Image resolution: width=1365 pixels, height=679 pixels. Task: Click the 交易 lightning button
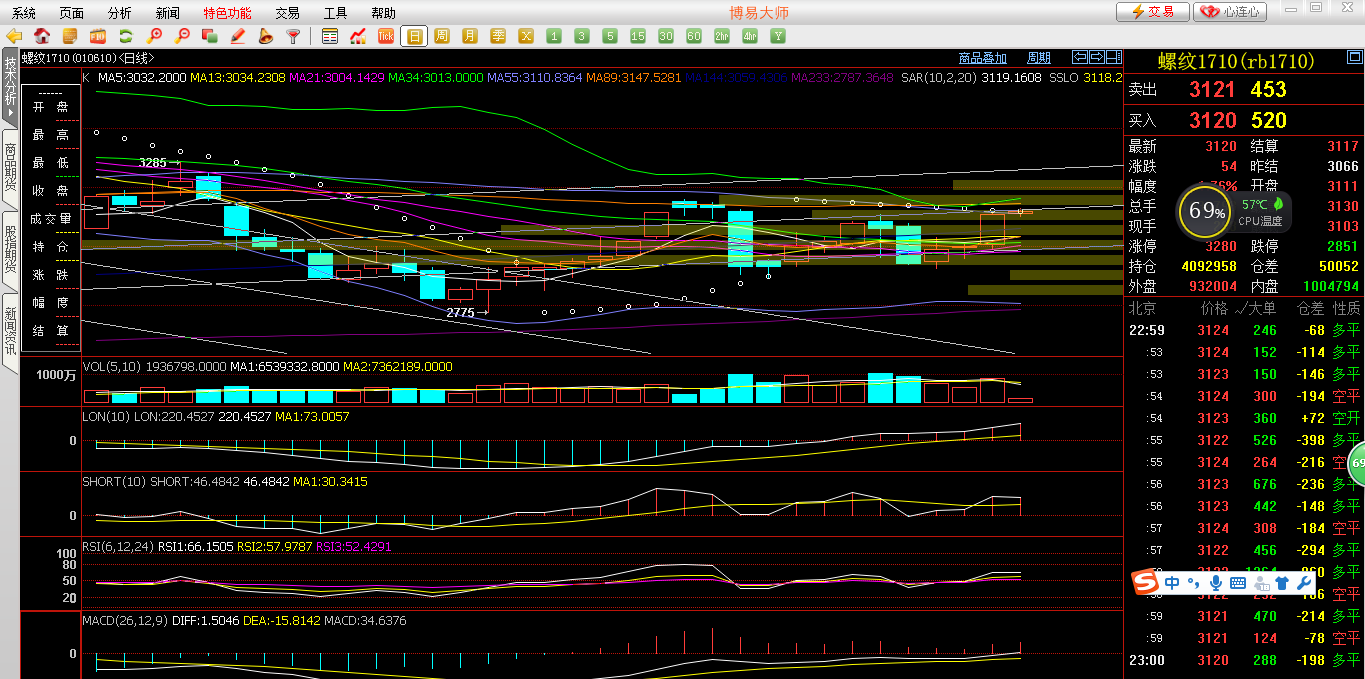click(1152, 12)
